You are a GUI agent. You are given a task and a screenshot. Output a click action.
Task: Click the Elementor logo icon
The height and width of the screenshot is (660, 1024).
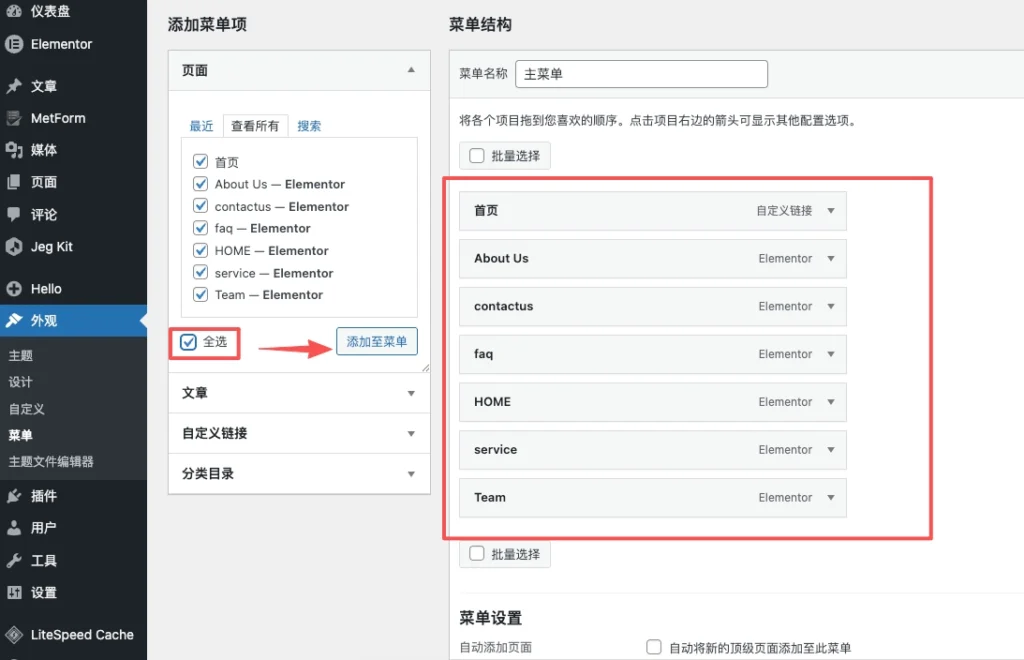tap(14, 44)
